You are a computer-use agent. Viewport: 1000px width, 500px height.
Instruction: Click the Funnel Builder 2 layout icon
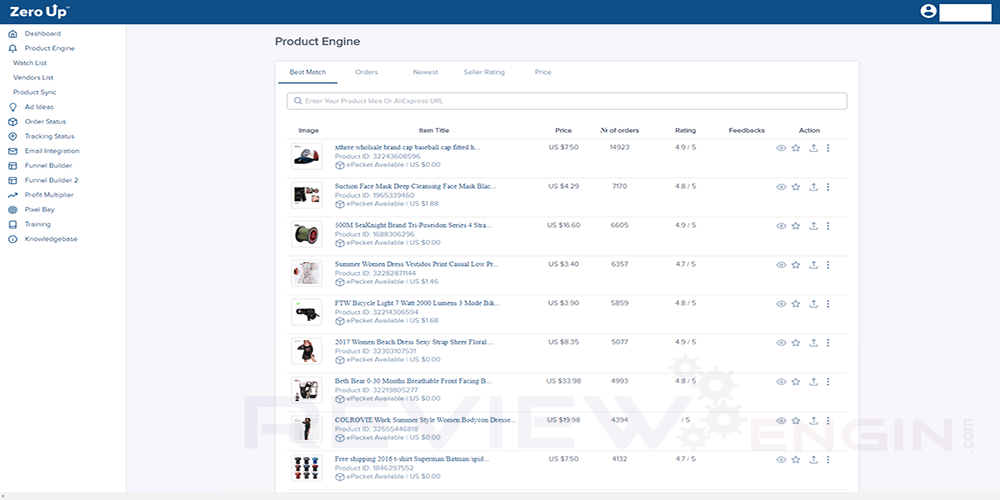(13, 180)
